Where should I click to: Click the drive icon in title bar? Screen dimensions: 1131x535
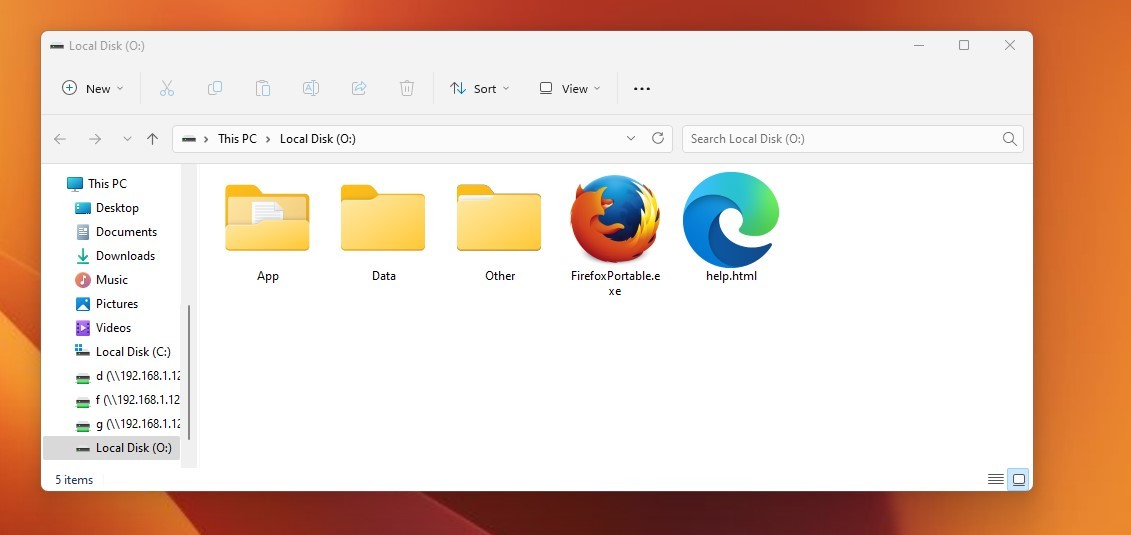tap(57, 46)
